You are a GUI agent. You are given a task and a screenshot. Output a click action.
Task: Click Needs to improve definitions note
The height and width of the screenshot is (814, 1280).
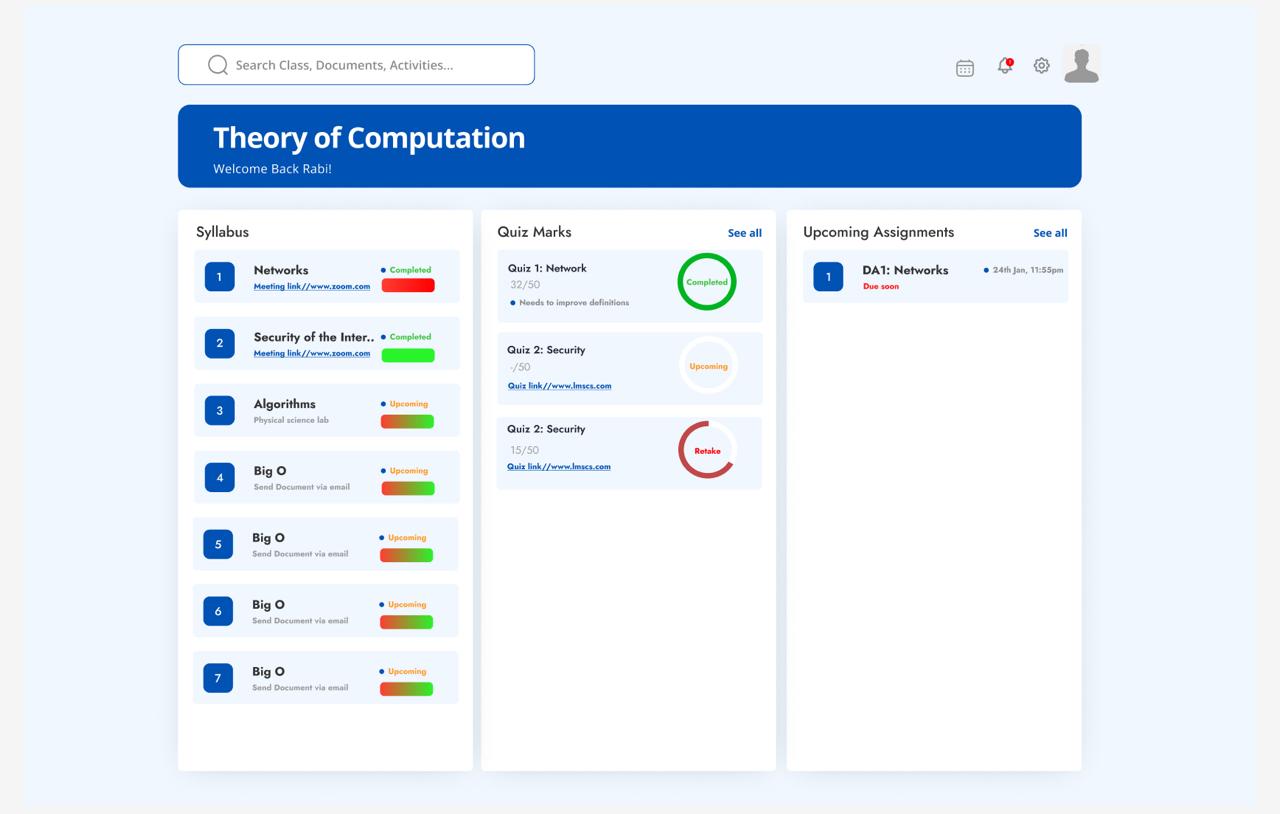(574, 303)
